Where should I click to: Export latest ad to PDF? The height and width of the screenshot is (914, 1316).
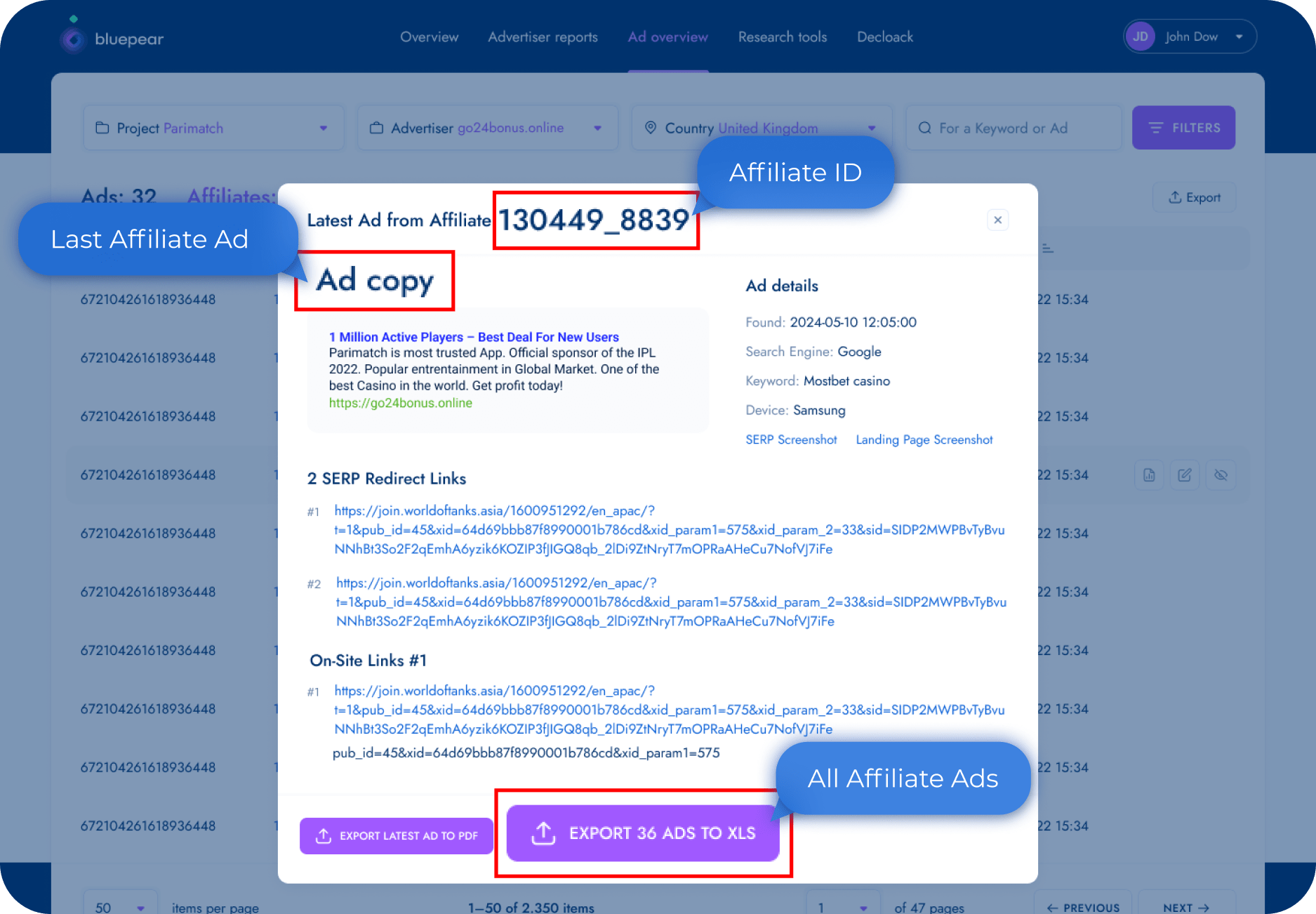tap(396, 835)
